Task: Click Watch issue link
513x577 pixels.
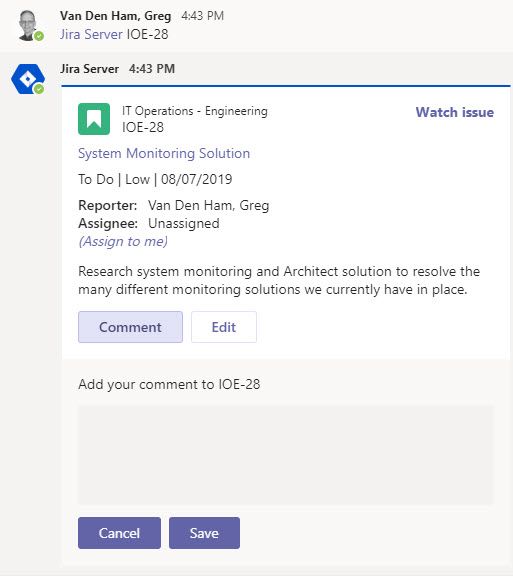Action: coord(455,112)
